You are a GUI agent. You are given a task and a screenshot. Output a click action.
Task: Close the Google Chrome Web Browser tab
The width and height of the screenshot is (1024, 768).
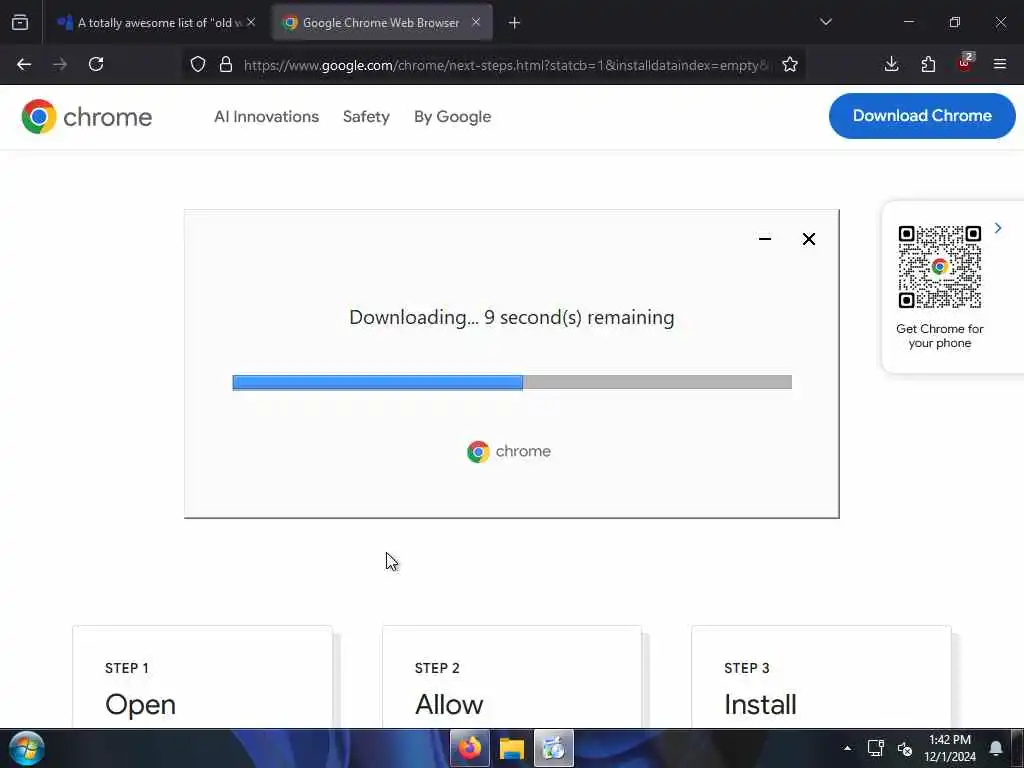(476, 22)
